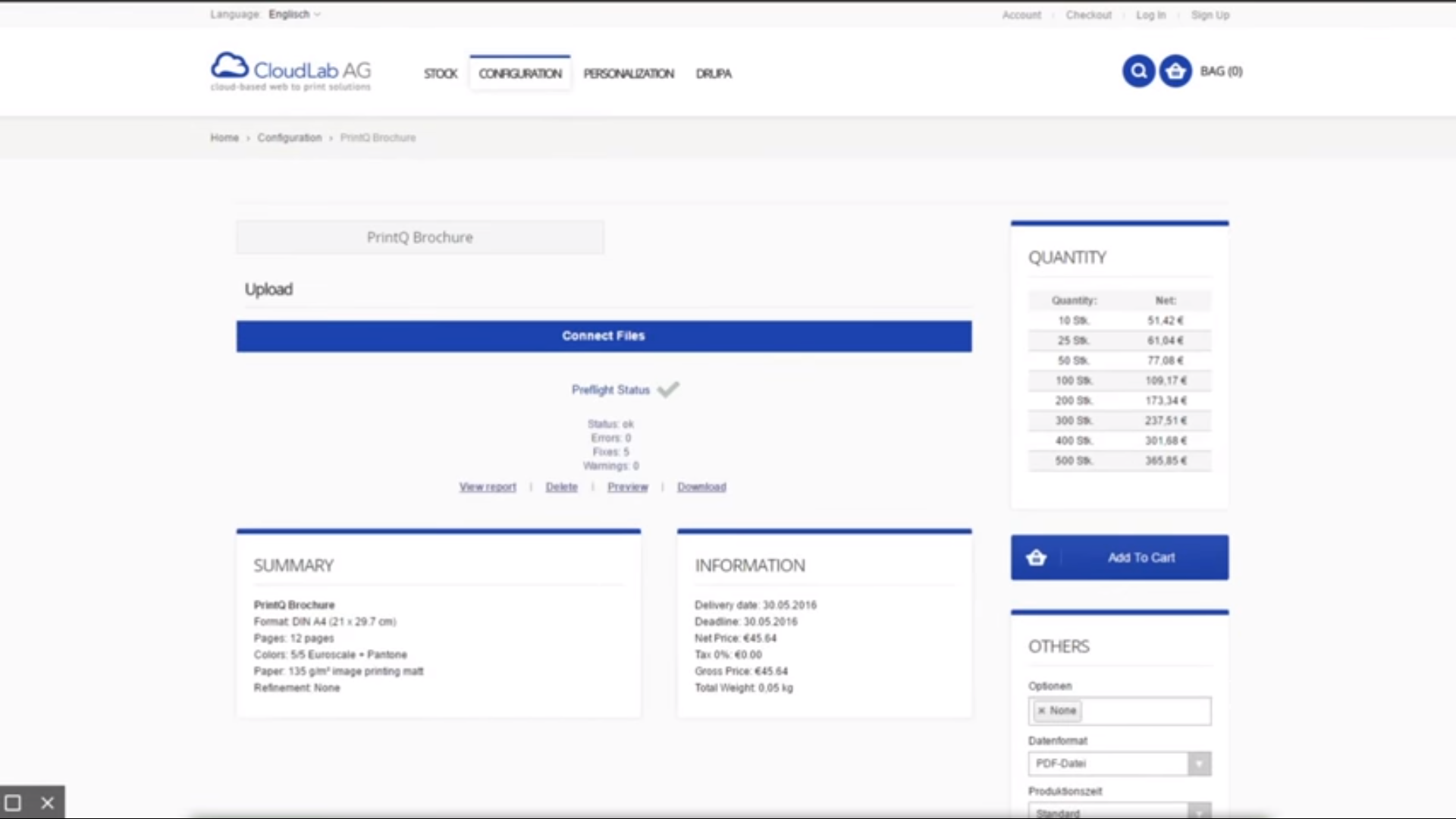The width and height of the screenshot is (1456, 819).
Task: Select the 300 Stk. quantity row
Action: click(x=1119, y=421)
